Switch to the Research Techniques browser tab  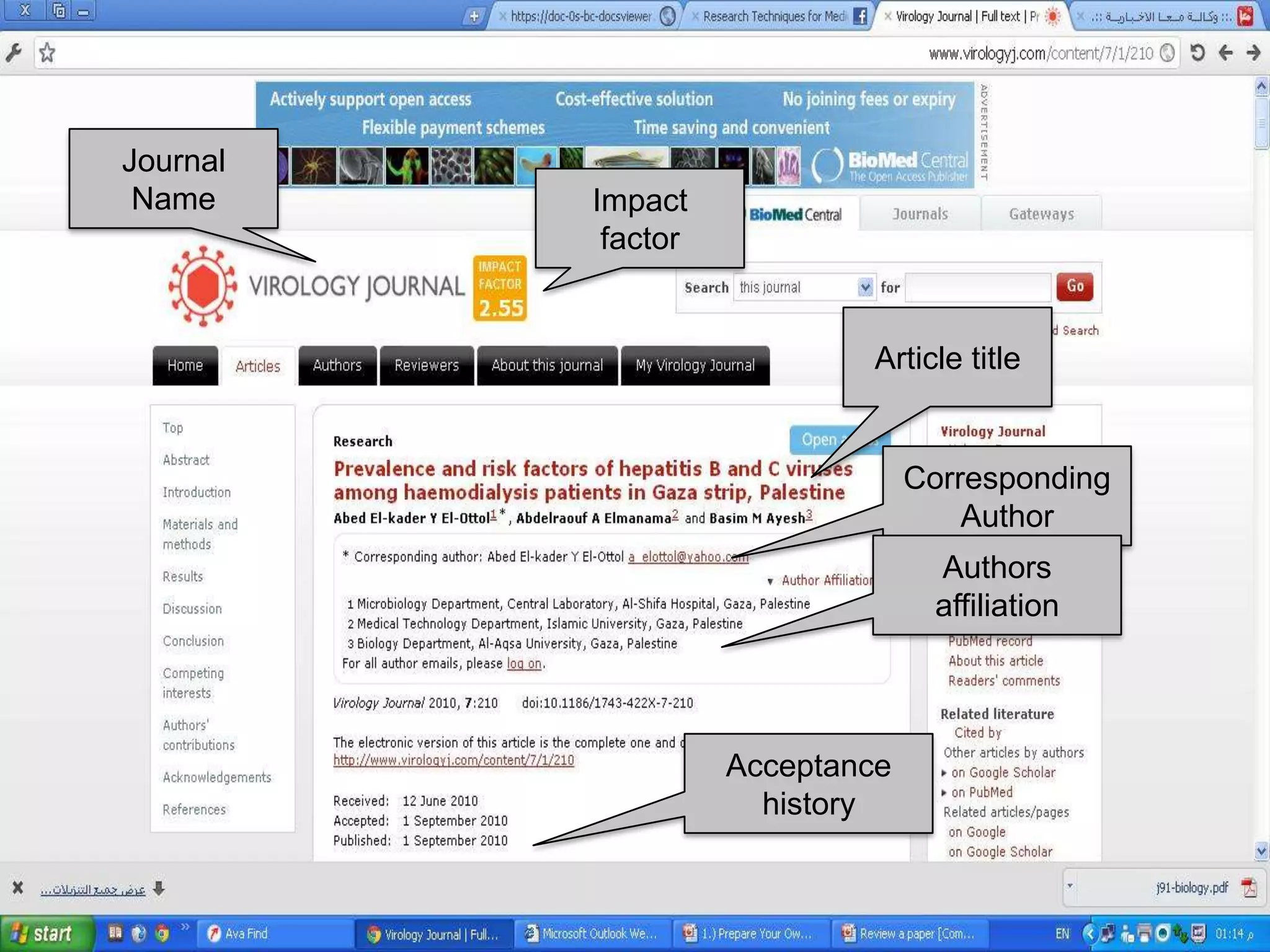(x=775, y=17)
